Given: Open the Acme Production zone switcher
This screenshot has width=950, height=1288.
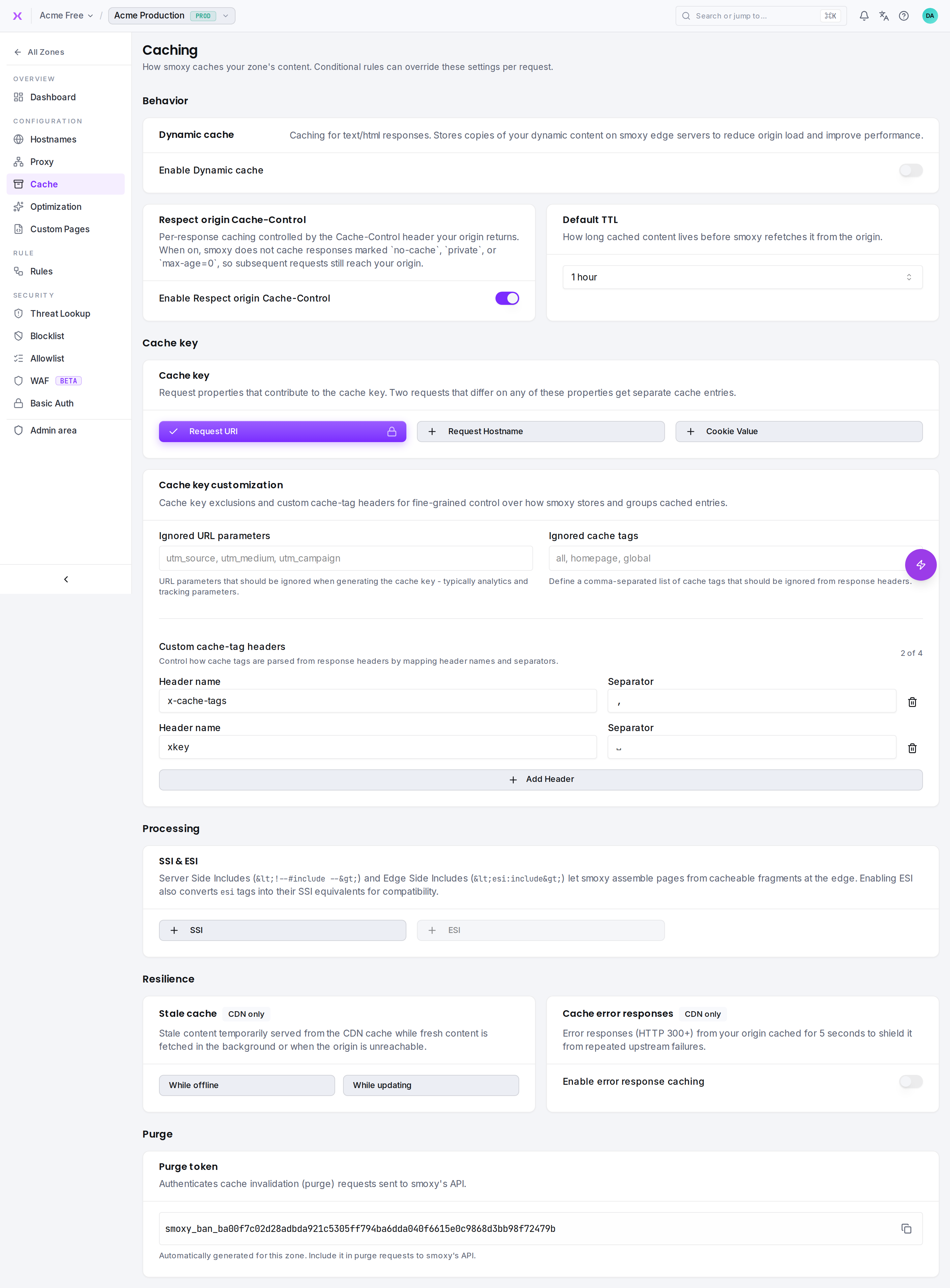Looking at the screenshot, I should pos(172,16).
